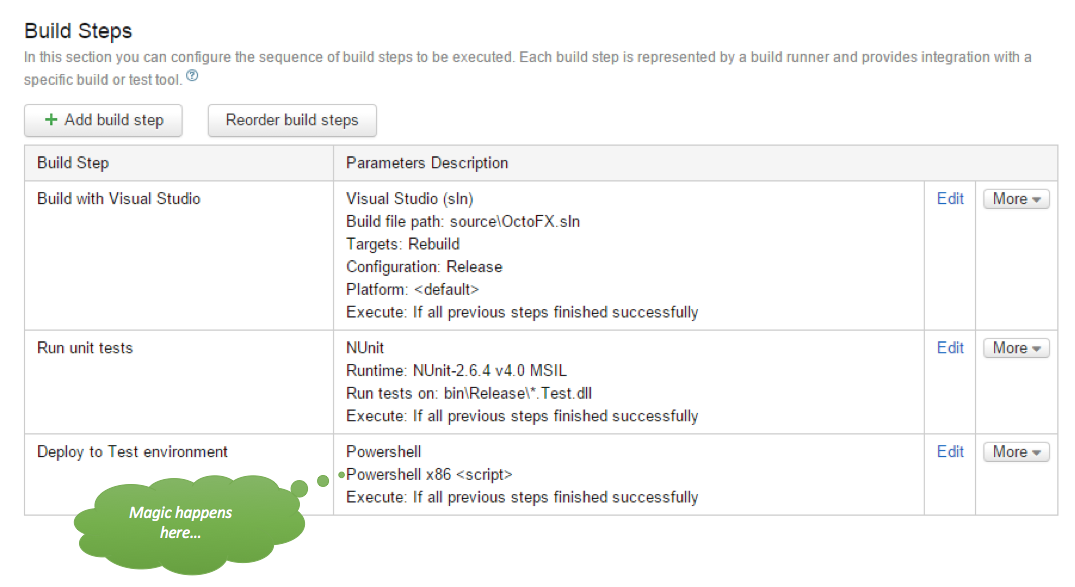Select Deploy to Test environment step name

click(x=132, y=452)
